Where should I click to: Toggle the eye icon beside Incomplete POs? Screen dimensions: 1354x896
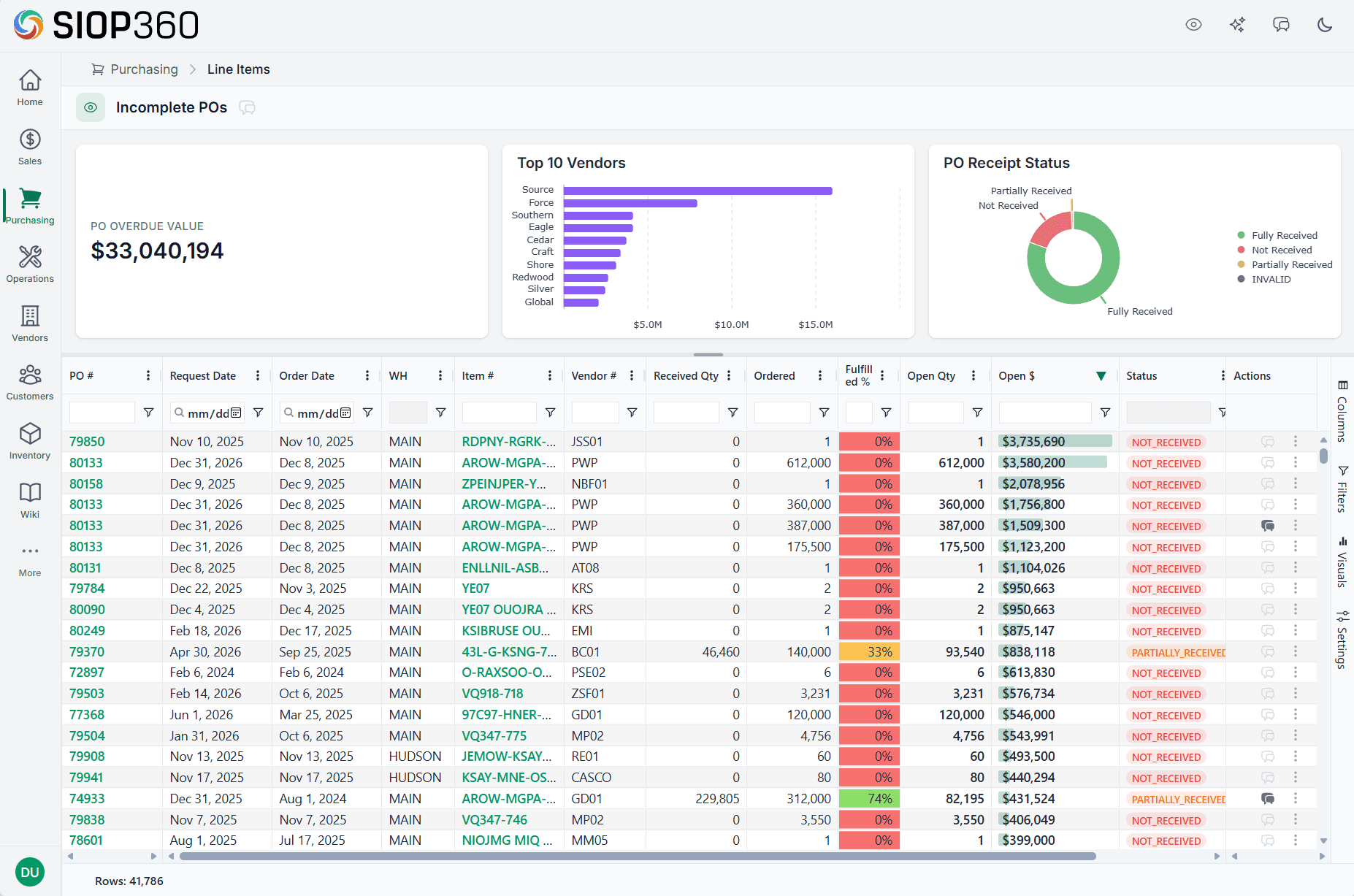(91, 107)
